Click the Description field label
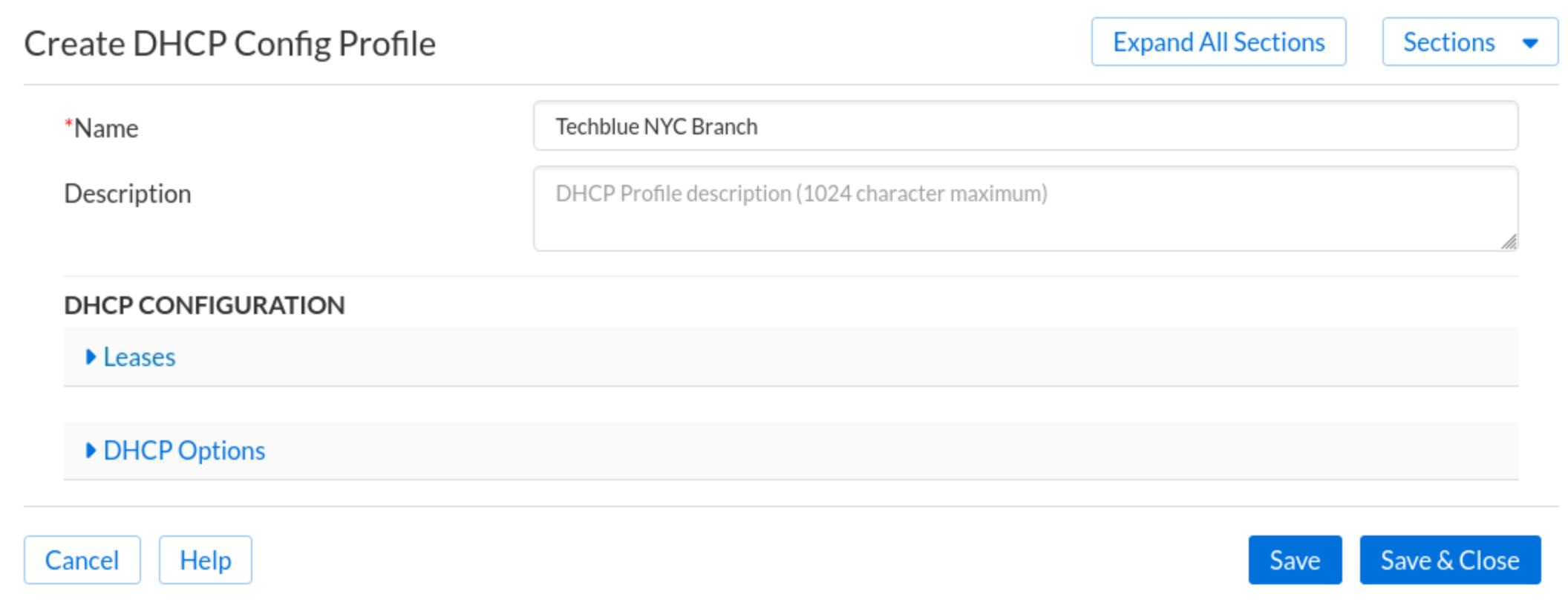 pyautogui.click(x=128, y=194)
